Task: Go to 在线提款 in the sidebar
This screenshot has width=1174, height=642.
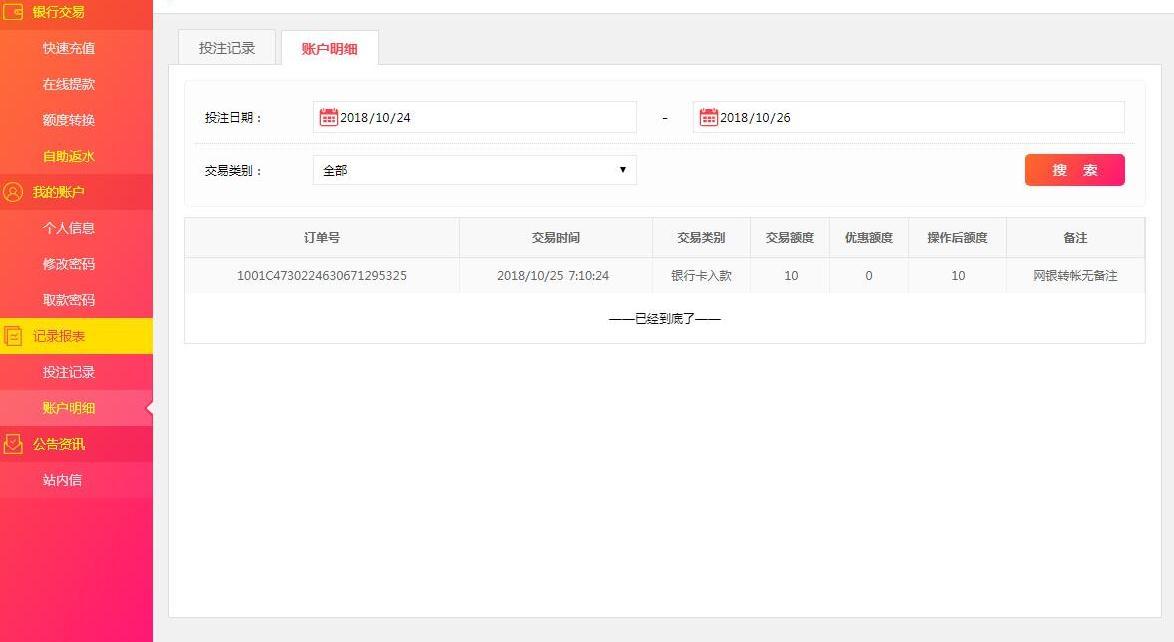Action: coord(69,84)
